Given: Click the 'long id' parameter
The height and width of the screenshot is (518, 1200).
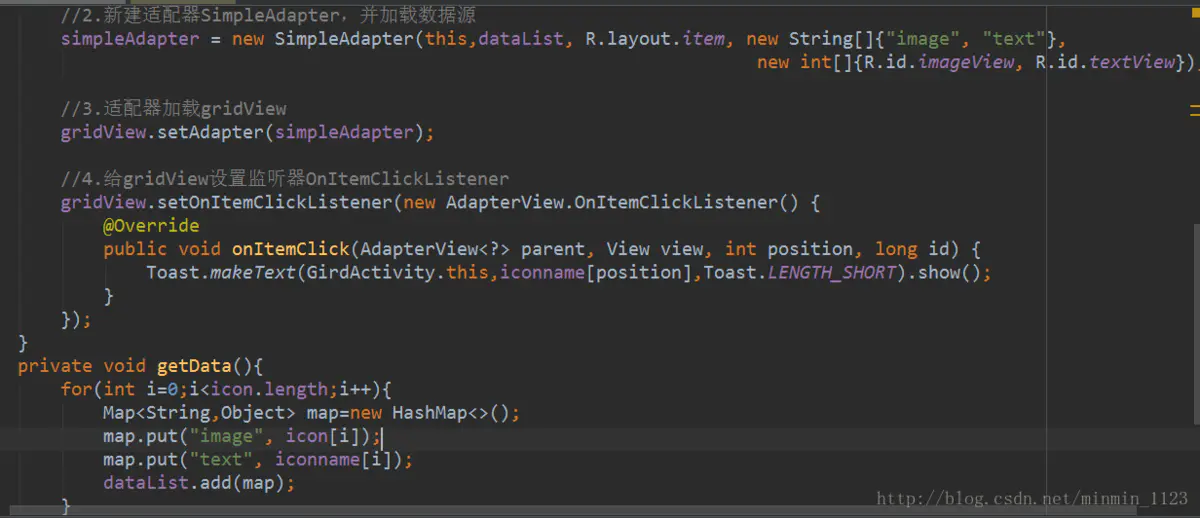Looking at the screenshot, I should 911,249.
